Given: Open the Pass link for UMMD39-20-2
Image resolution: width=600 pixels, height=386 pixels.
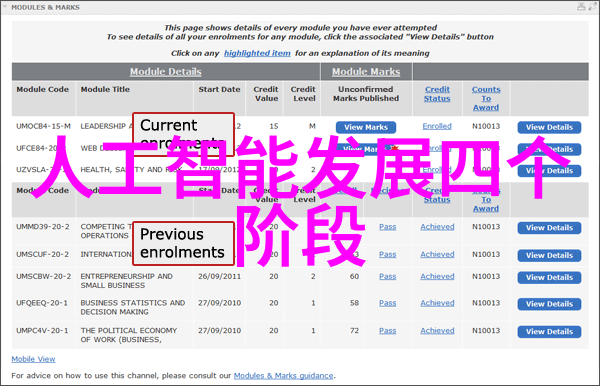Looking at the screenshot, I should point(388,227).
